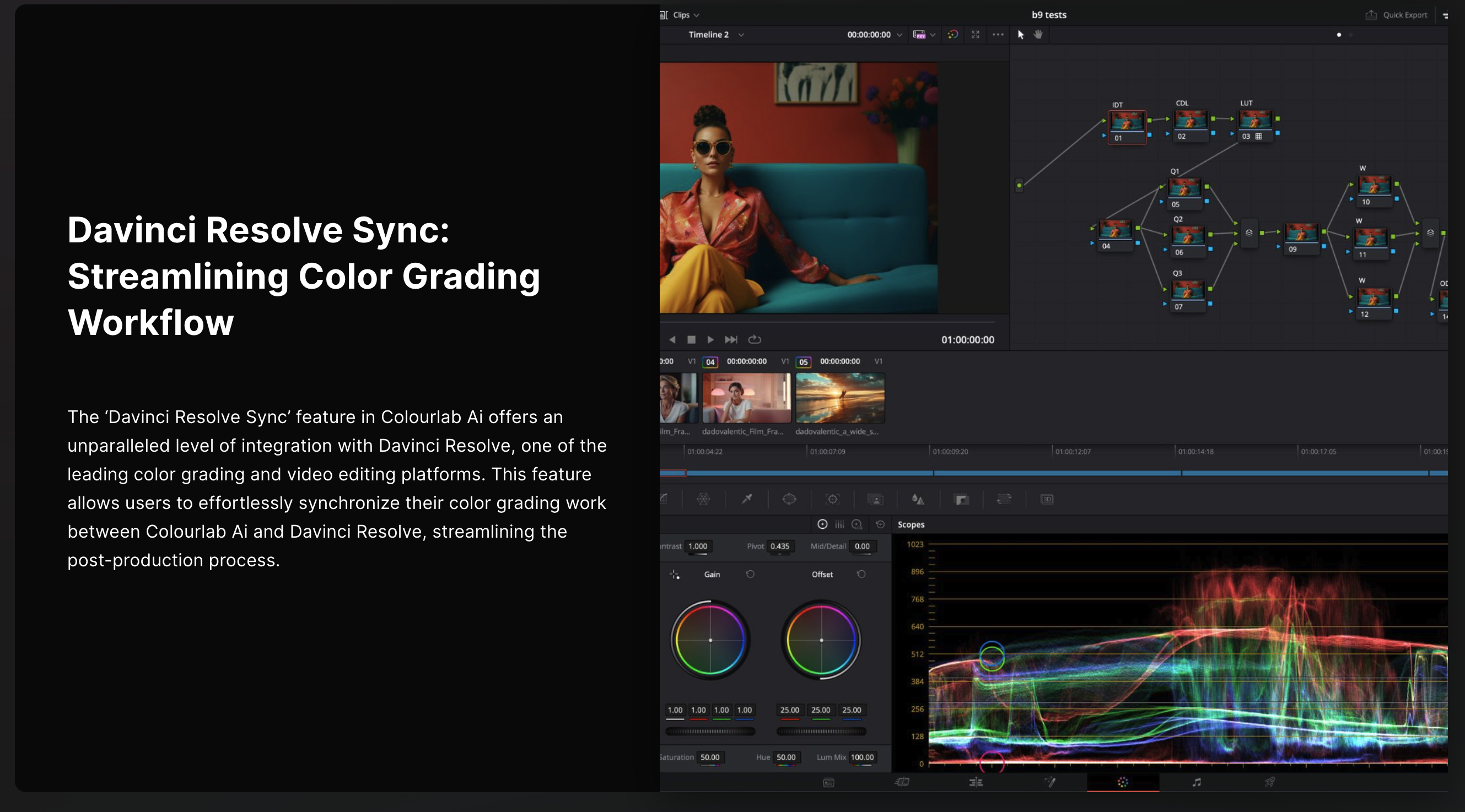Screen dimensions: 1465x812
Task: Open the Magic Mask person icon
Action: pos(875,499)
